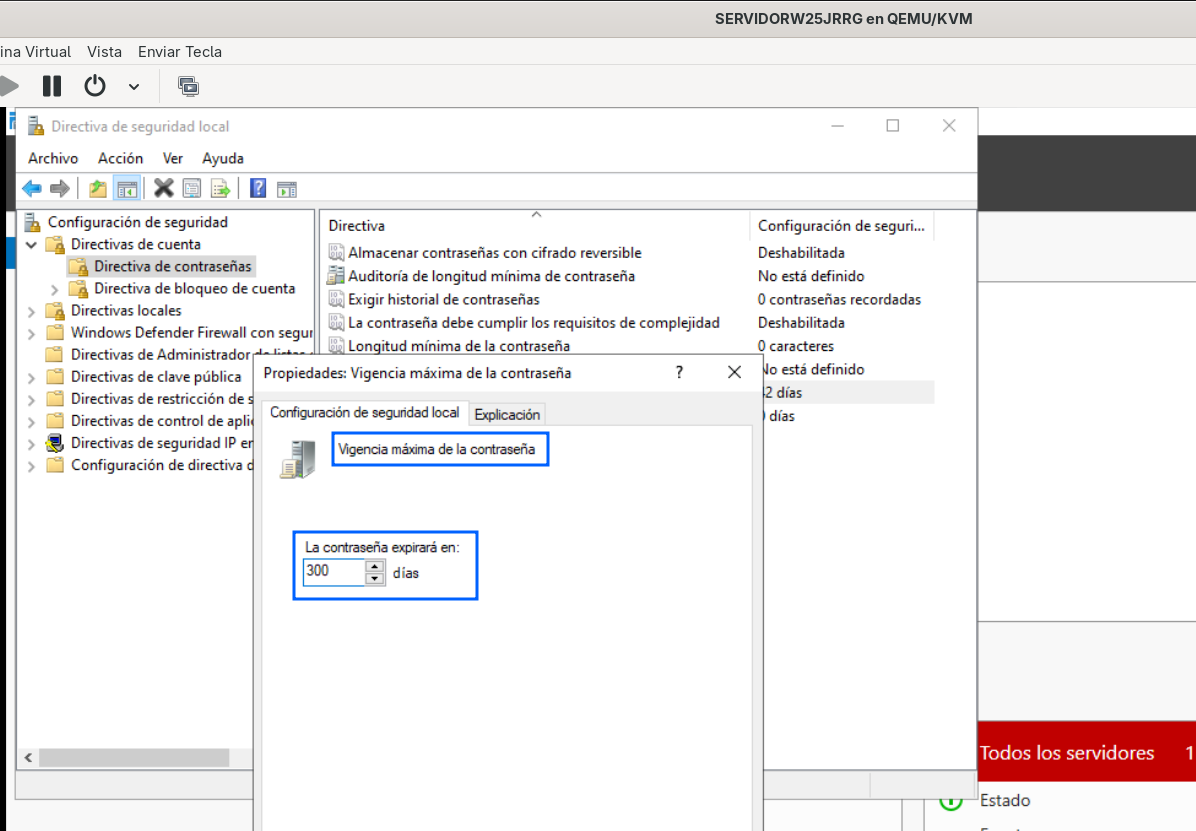Click the Deshabilitada value for reversible encryption
The image size is (1196, 831).
[801, 253]
